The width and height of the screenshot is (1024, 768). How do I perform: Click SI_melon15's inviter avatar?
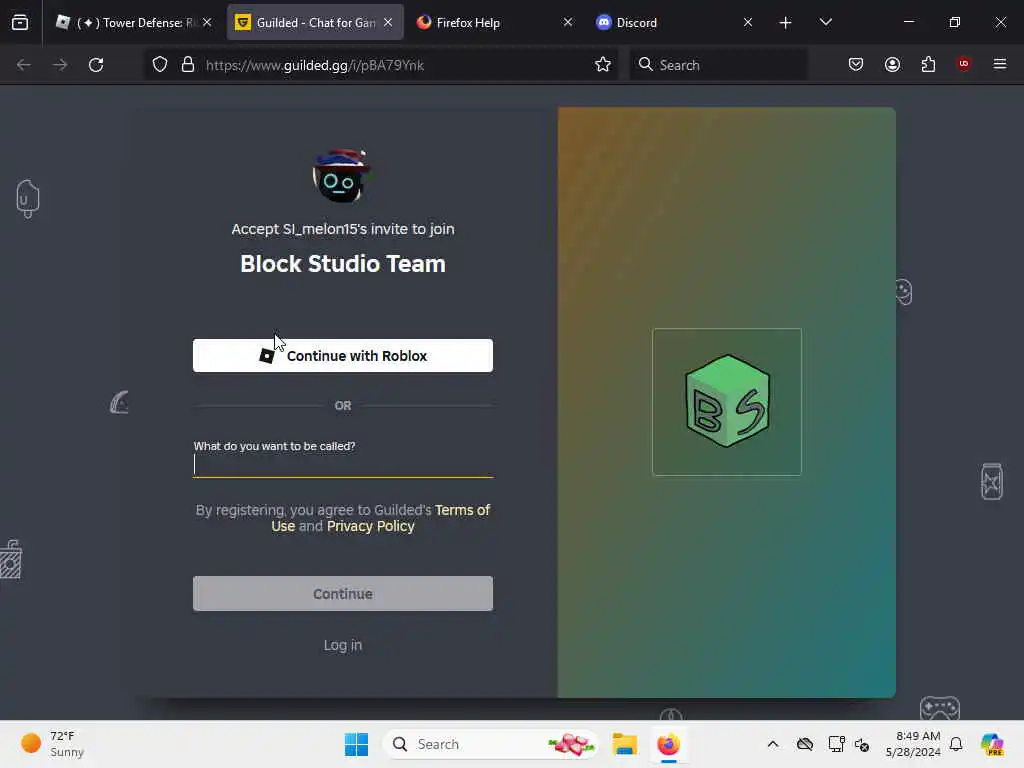click(x=342, y=176)
